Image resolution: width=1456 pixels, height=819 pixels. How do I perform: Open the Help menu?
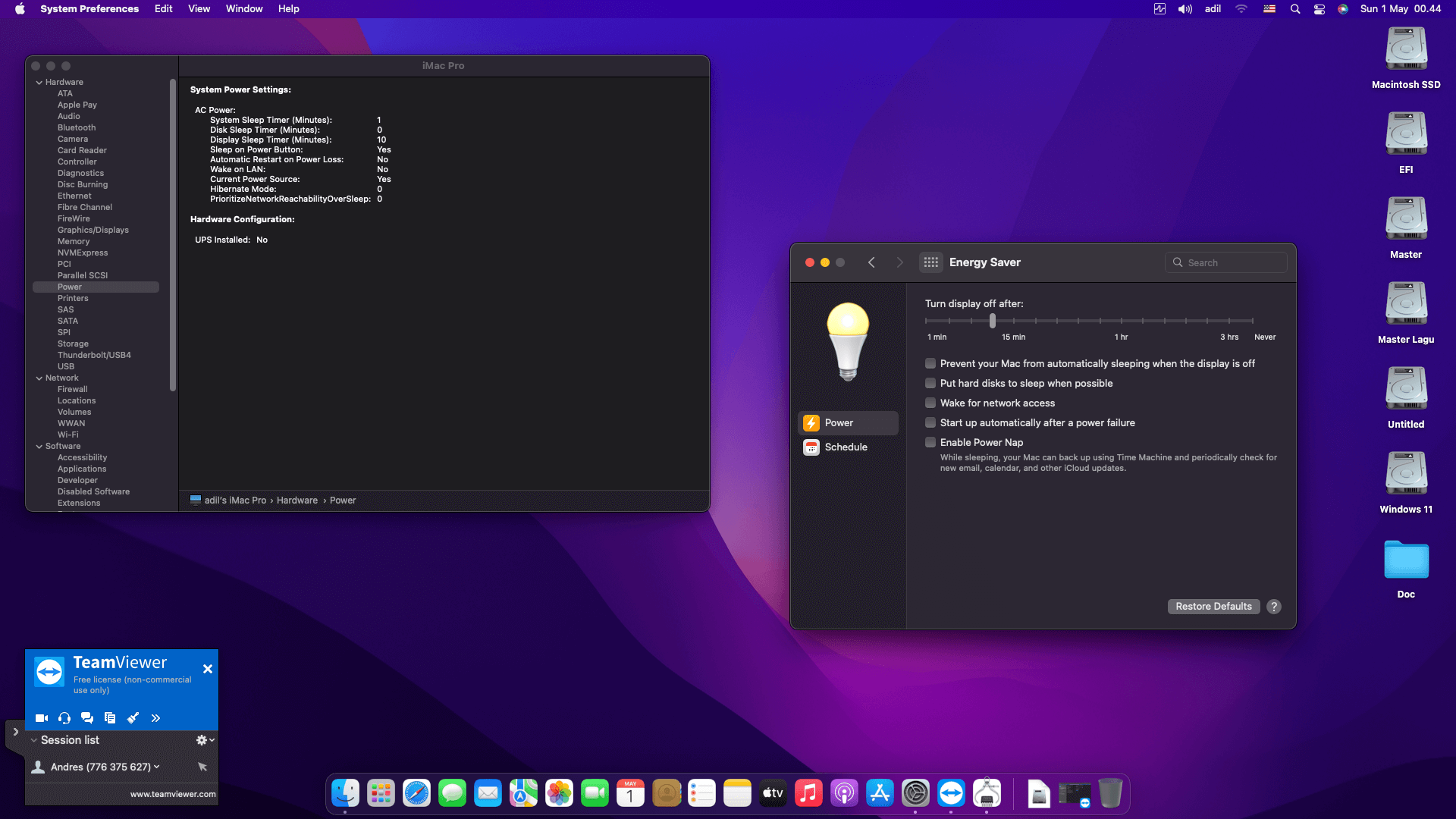click(x=289, y=9)
